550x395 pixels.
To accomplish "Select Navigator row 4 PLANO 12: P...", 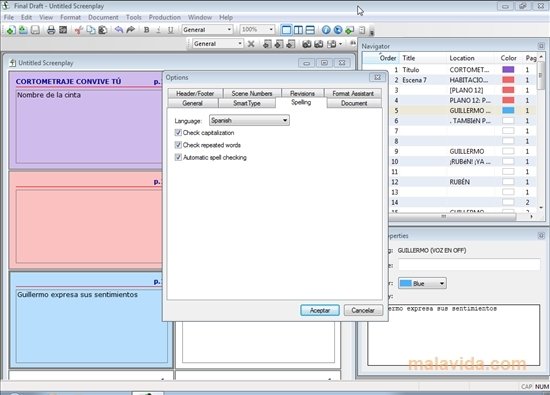I will click(x=462, y=100).
